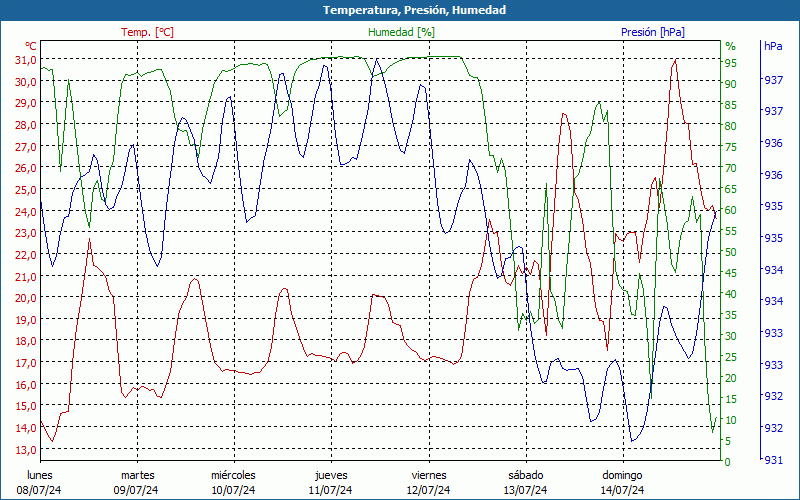Click green "95" on the humidity axis
This screenshot has width=800, height=500.
[731, 63]
